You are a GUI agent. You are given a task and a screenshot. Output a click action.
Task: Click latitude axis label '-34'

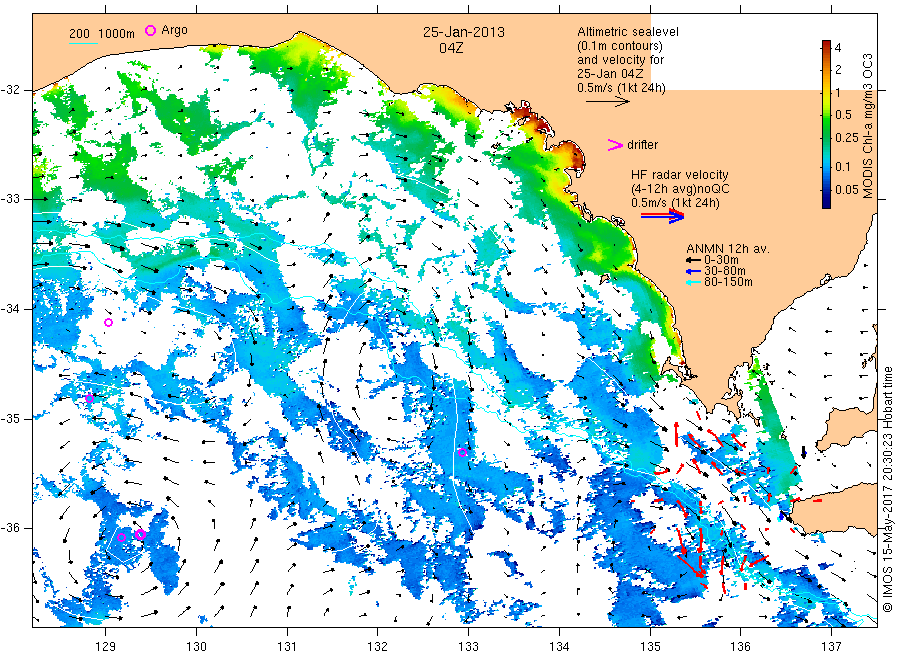click(x=12, y=309)
